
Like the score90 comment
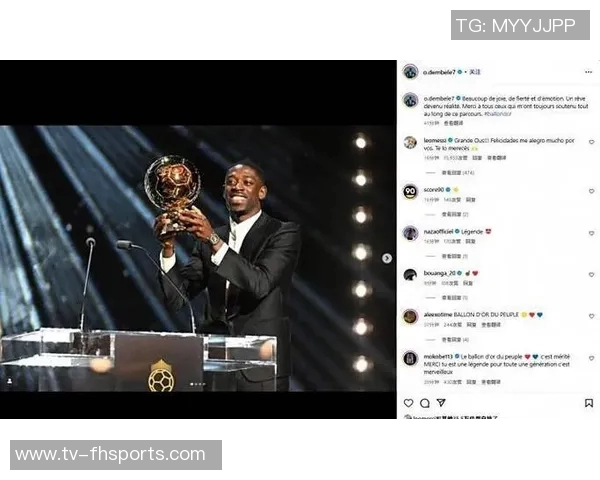[x=591, y=191]
